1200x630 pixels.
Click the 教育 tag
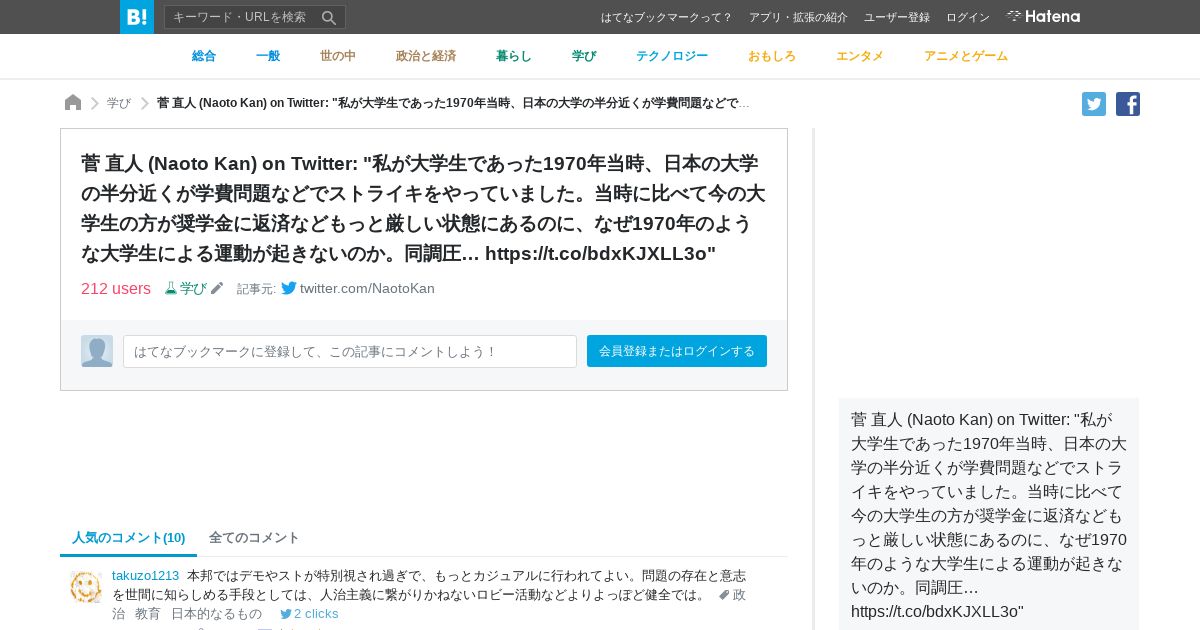coord(148,613)
